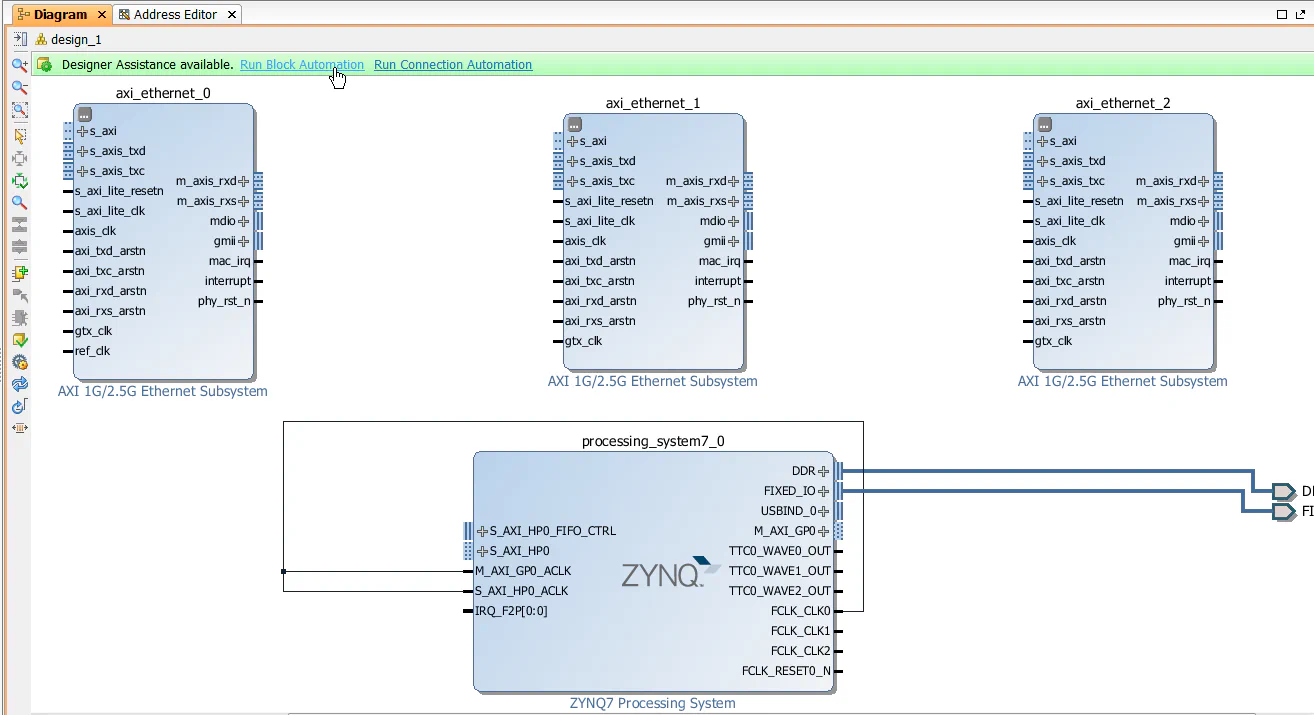
Task: Click the Add IP icon
Action: (x=19, y=271)
